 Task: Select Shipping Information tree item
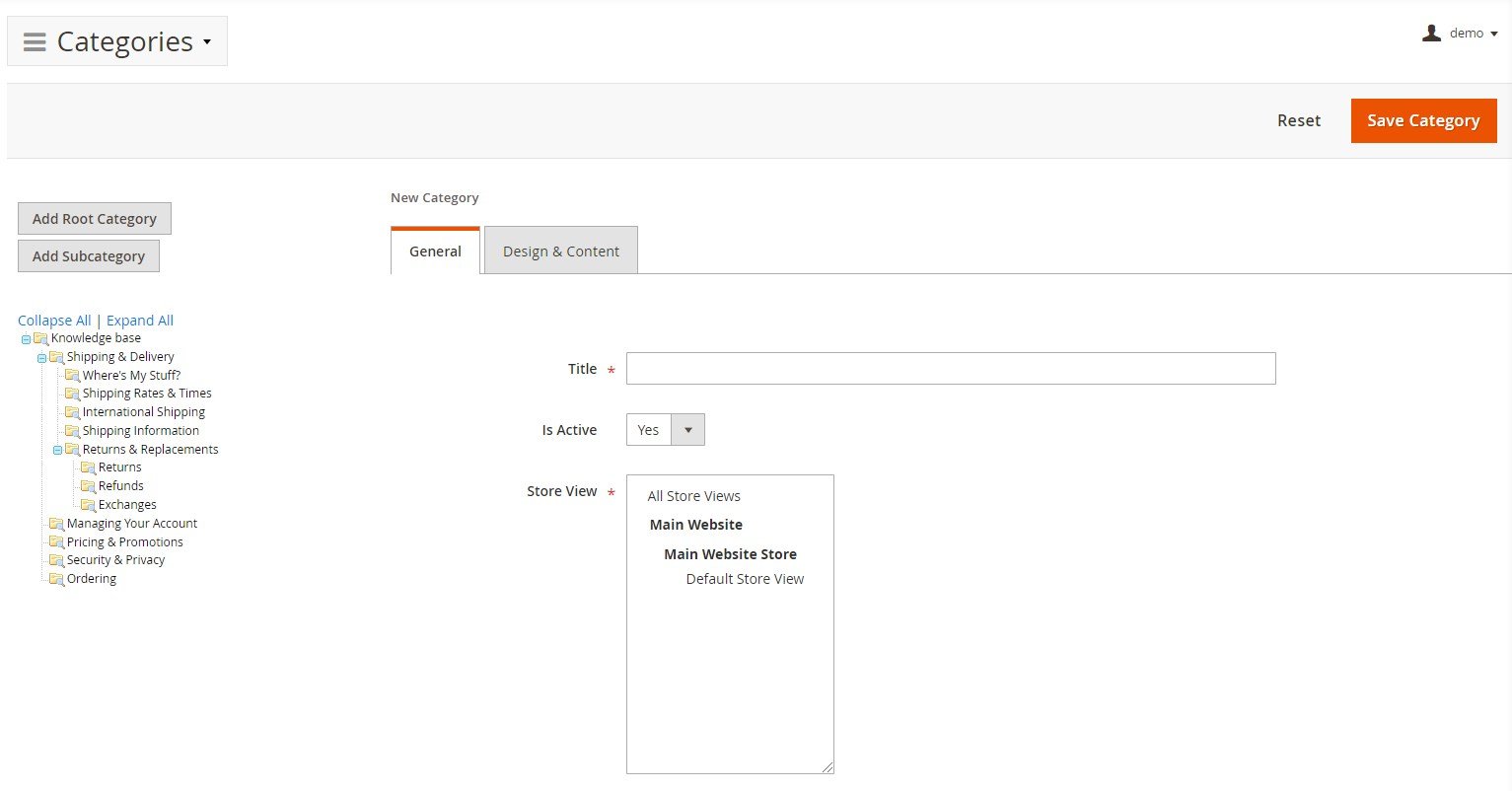141,431
